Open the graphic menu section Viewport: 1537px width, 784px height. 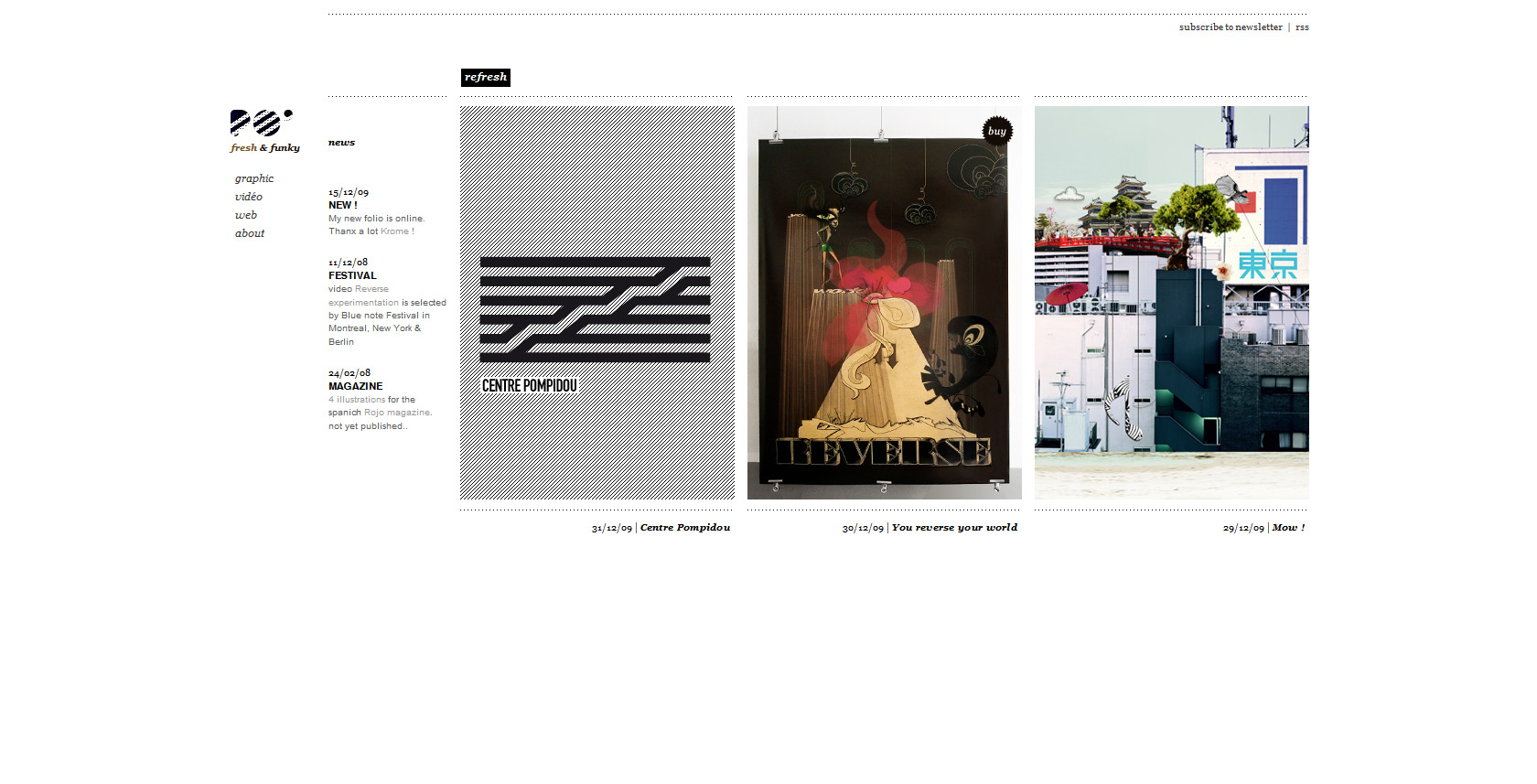(x=254, y=178)
